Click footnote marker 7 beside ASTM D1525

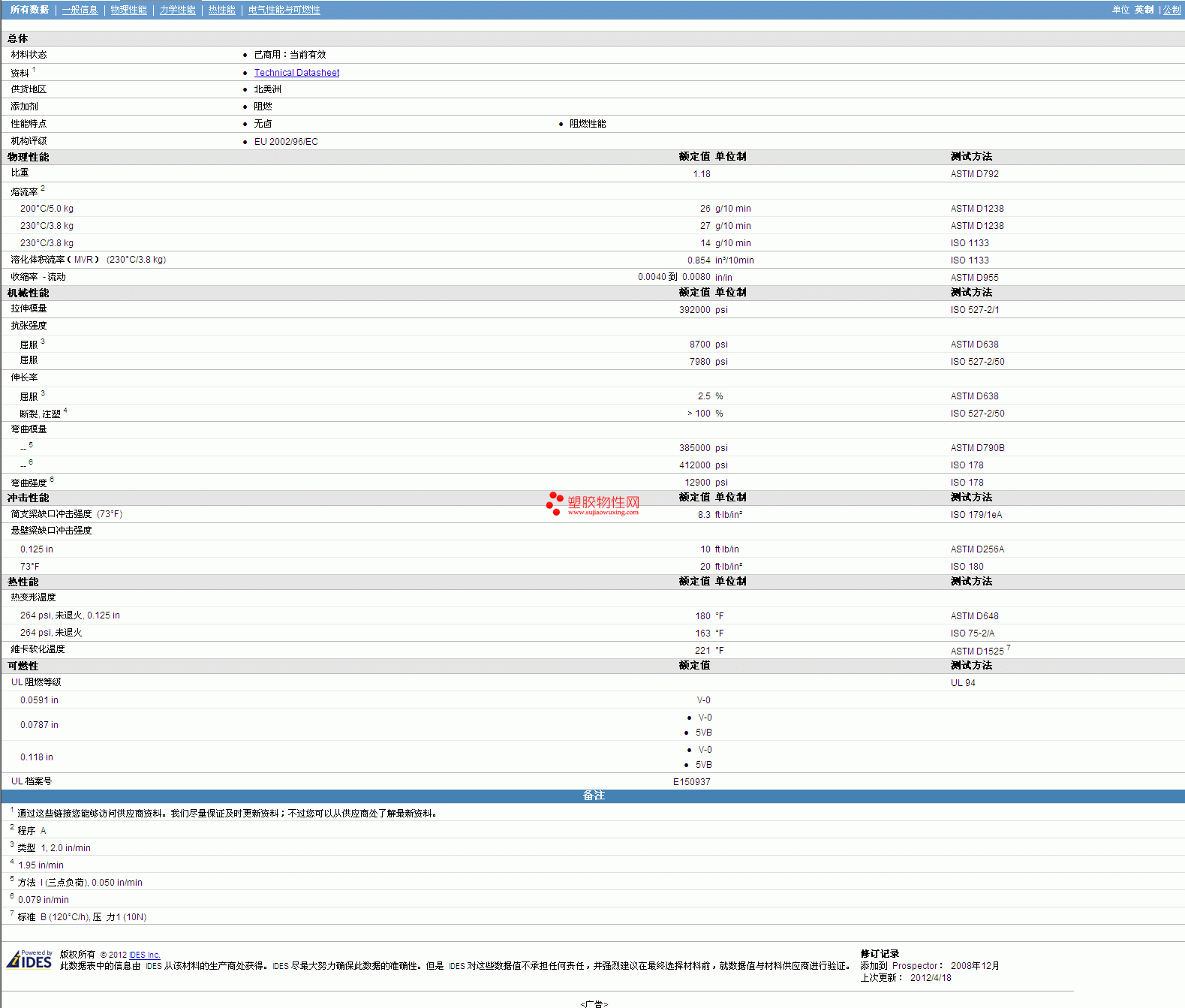click(1008, 648)
